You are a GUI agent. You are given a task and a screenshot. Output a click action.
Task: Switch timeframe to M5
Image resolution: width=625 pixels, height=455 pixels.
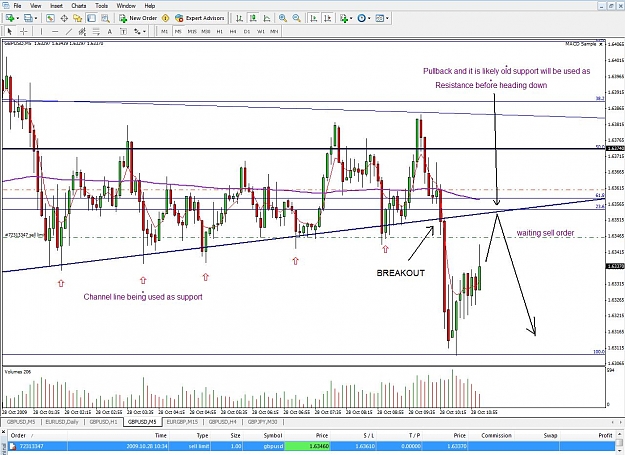point(178,31)
